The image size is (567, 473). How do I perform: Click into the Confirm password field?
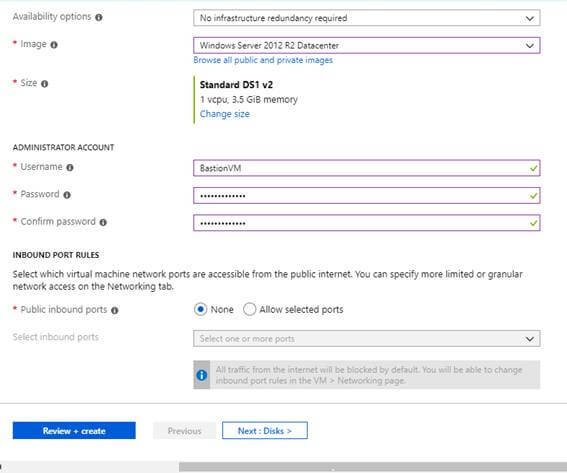(367, 223)
